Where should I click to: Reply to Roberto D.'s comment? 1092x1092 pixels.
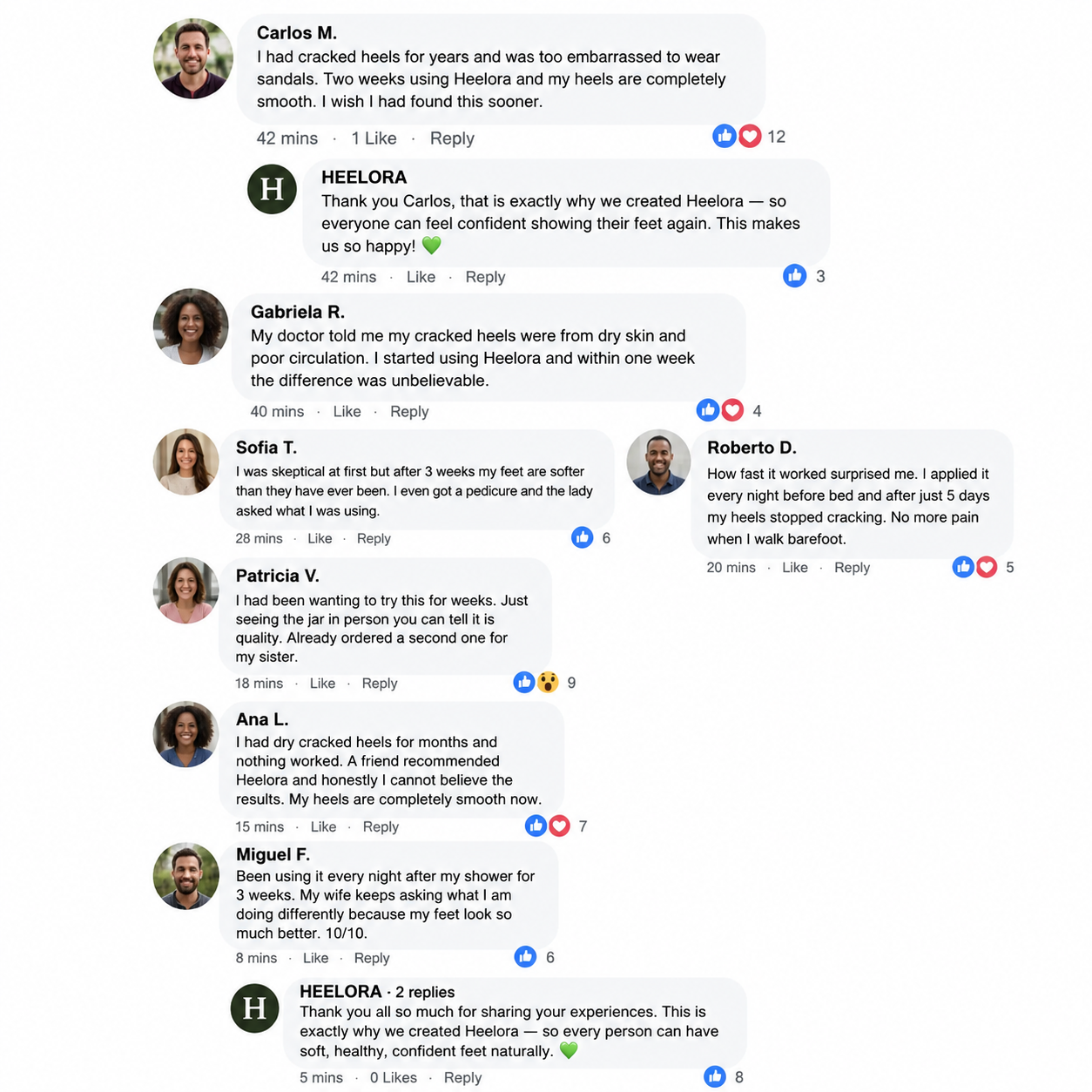pyautogui.click(x=852, y=567)
